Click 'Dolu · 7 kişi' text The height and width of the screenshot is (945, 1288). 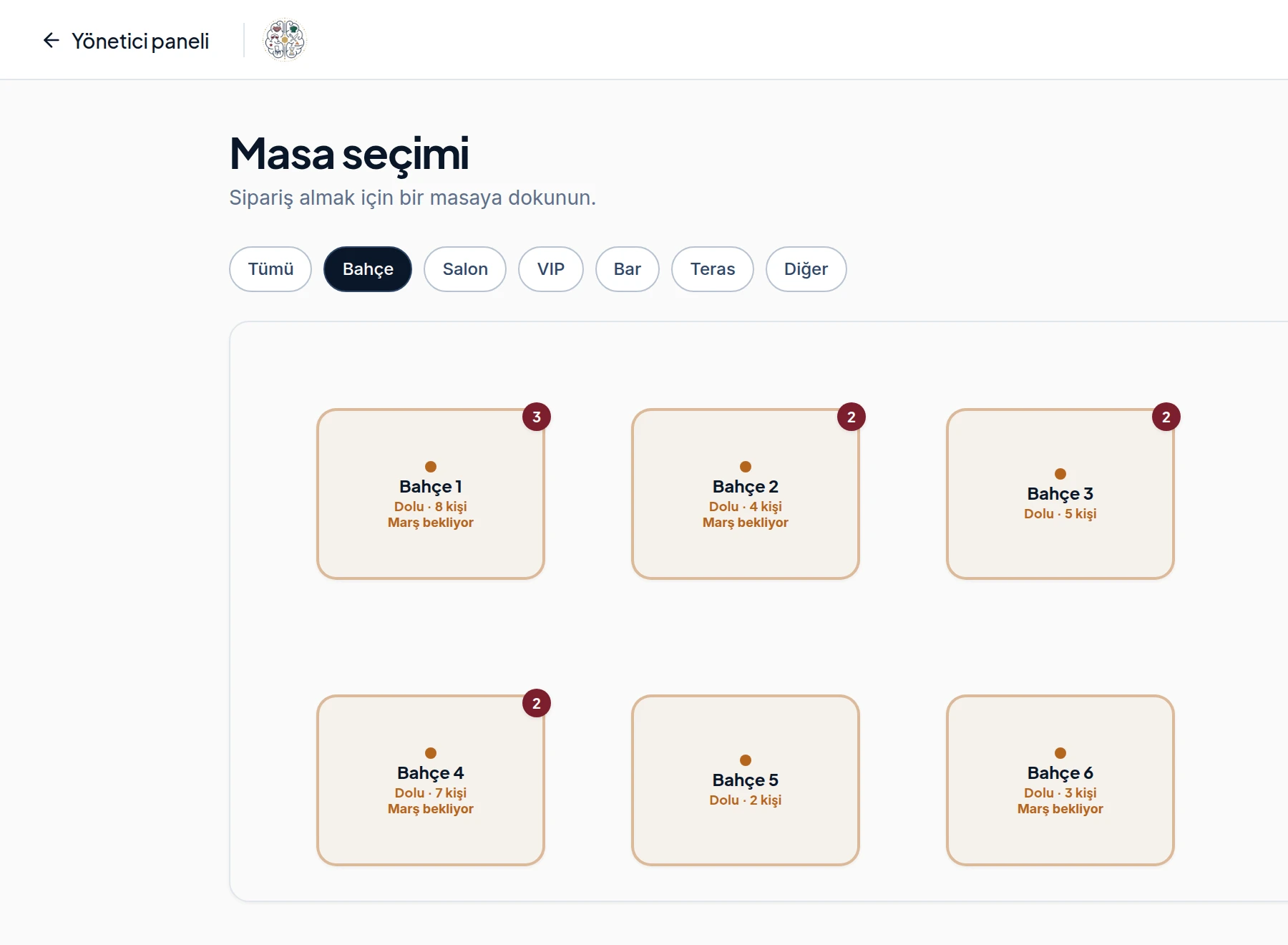click(431, 793)
